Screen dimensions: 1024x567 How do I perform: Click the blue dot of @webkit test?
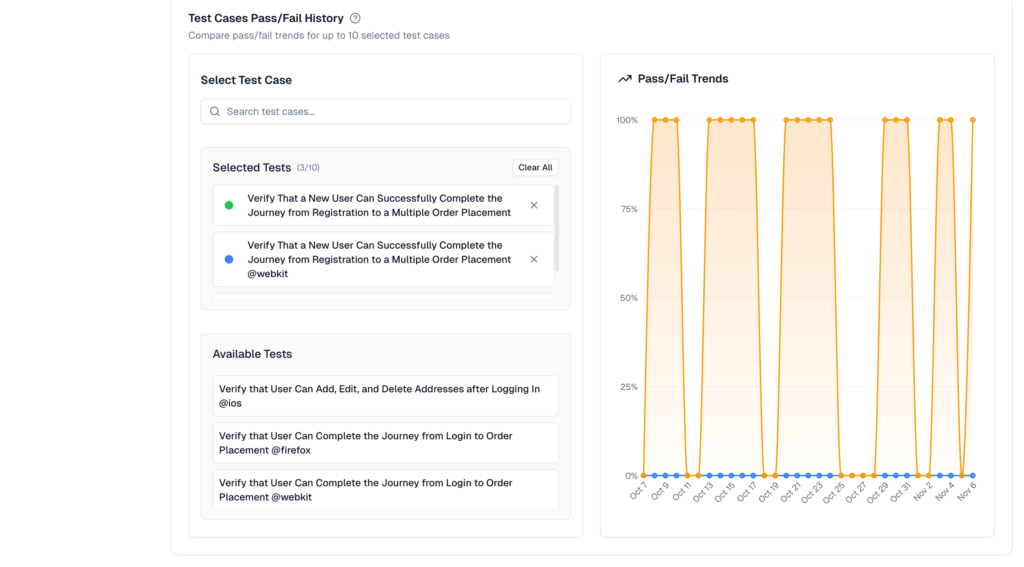229,259
